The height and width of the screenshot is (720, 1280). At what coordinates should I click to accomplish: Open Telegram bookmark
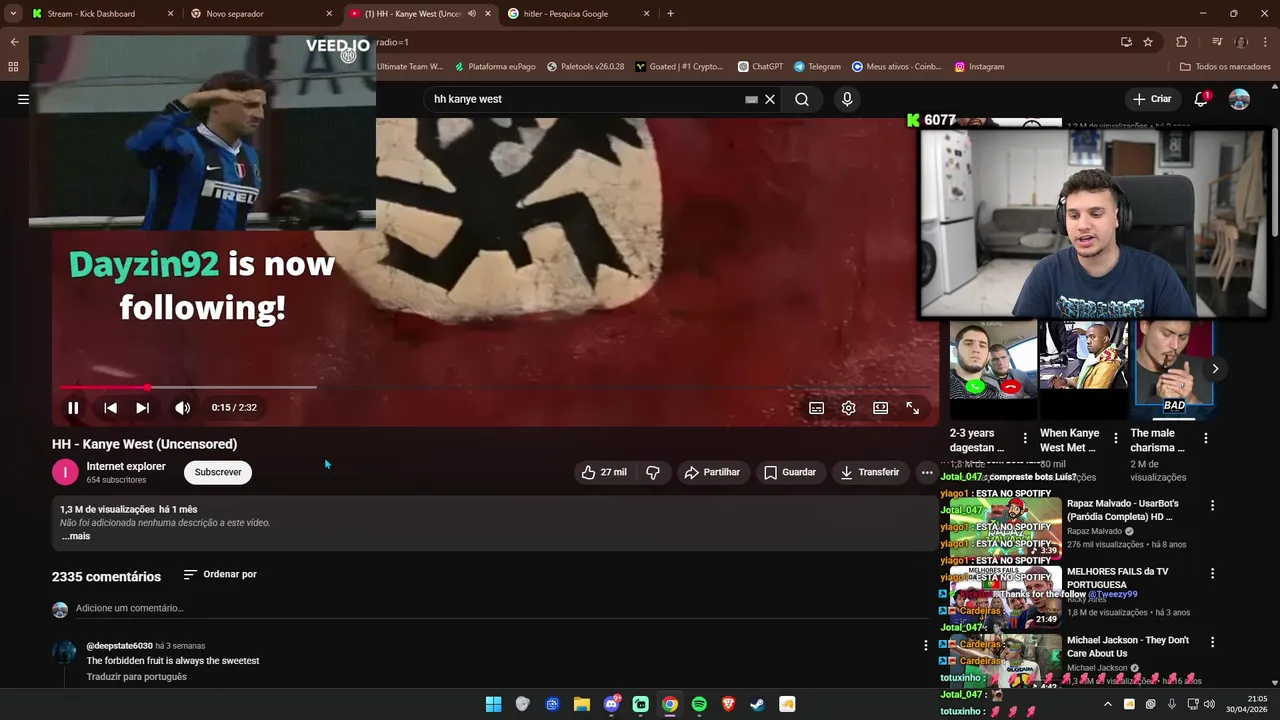[x=817, y=67]
